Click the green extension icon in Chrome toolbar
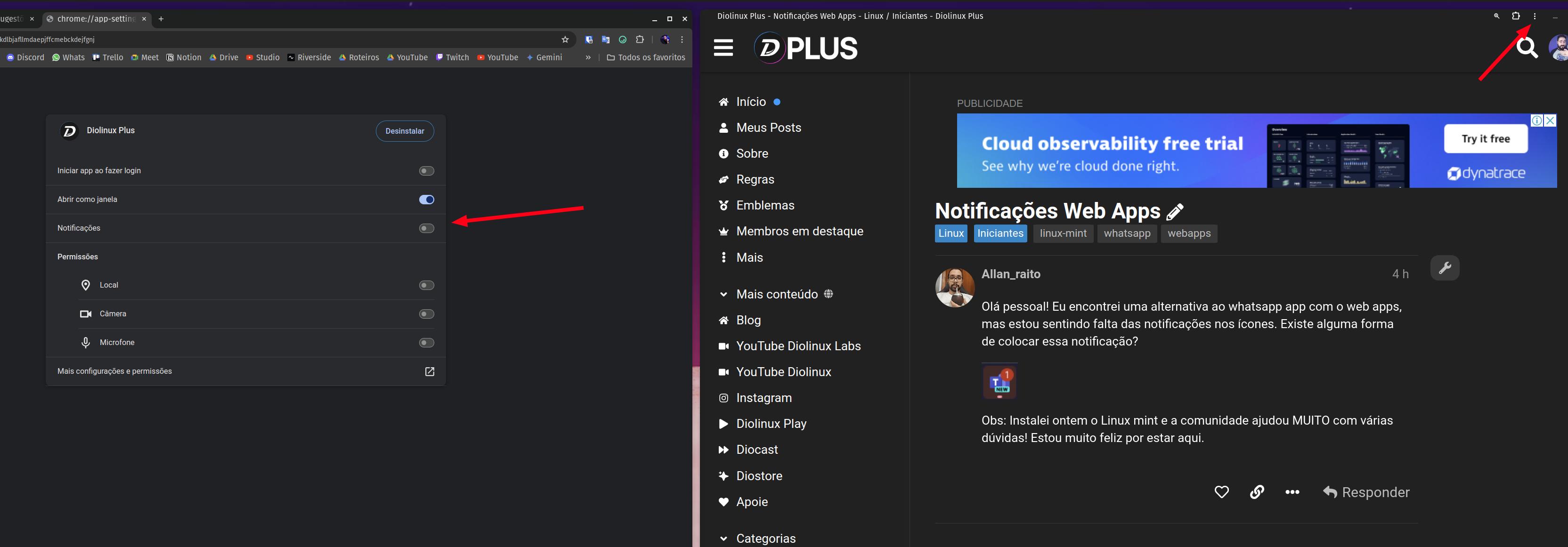 [x=623, y=40]
